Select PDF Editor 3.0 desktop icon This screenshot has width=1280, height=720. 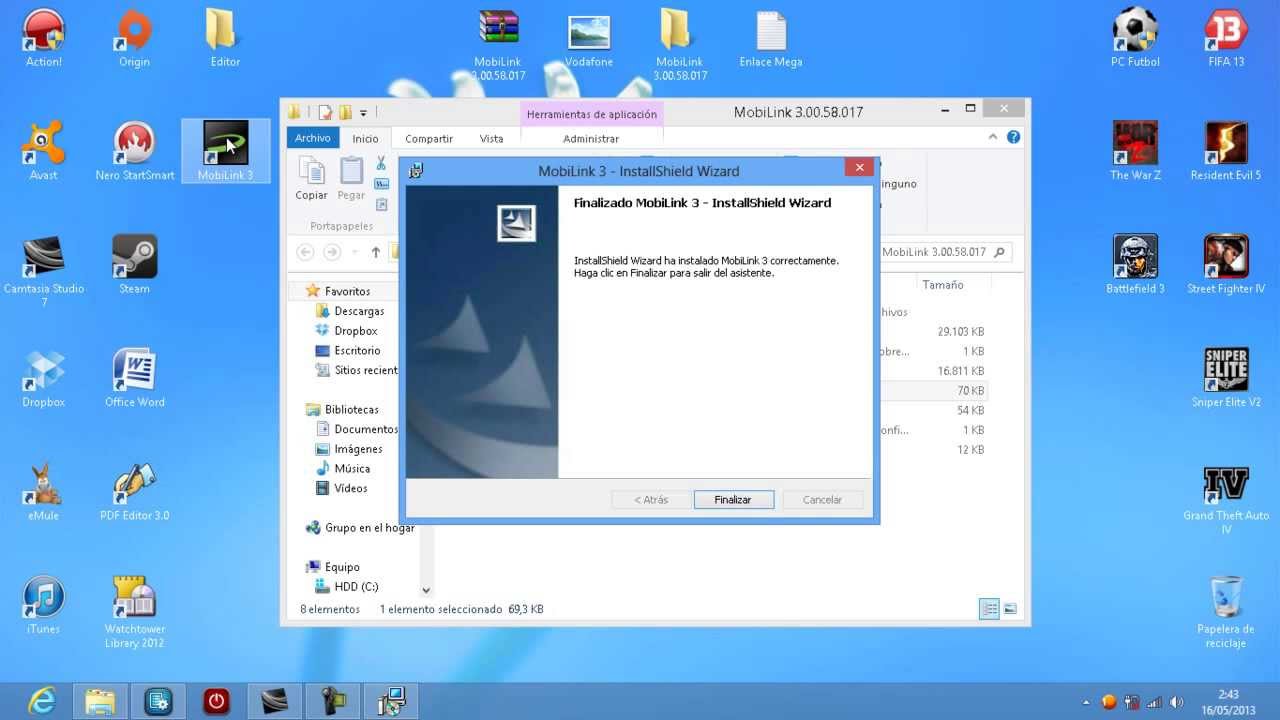coord(134,492)
